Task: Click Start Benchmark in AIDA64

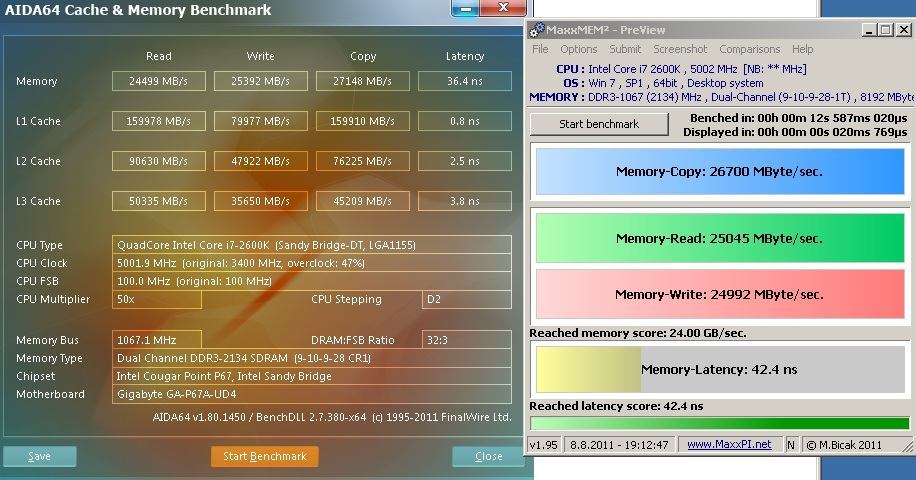Action: [x=265, y=456]
